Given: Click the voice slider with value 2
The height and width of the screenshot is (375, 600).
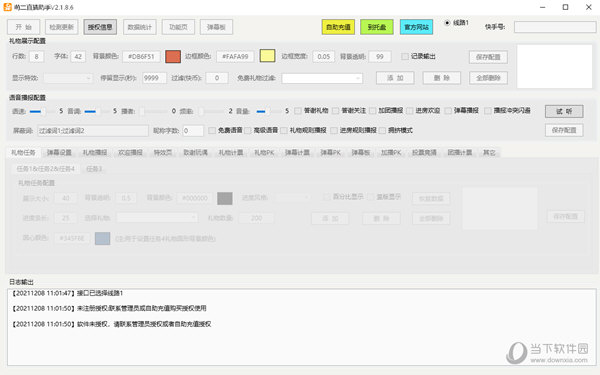Looking at the screenshot, I should [211, 111].
